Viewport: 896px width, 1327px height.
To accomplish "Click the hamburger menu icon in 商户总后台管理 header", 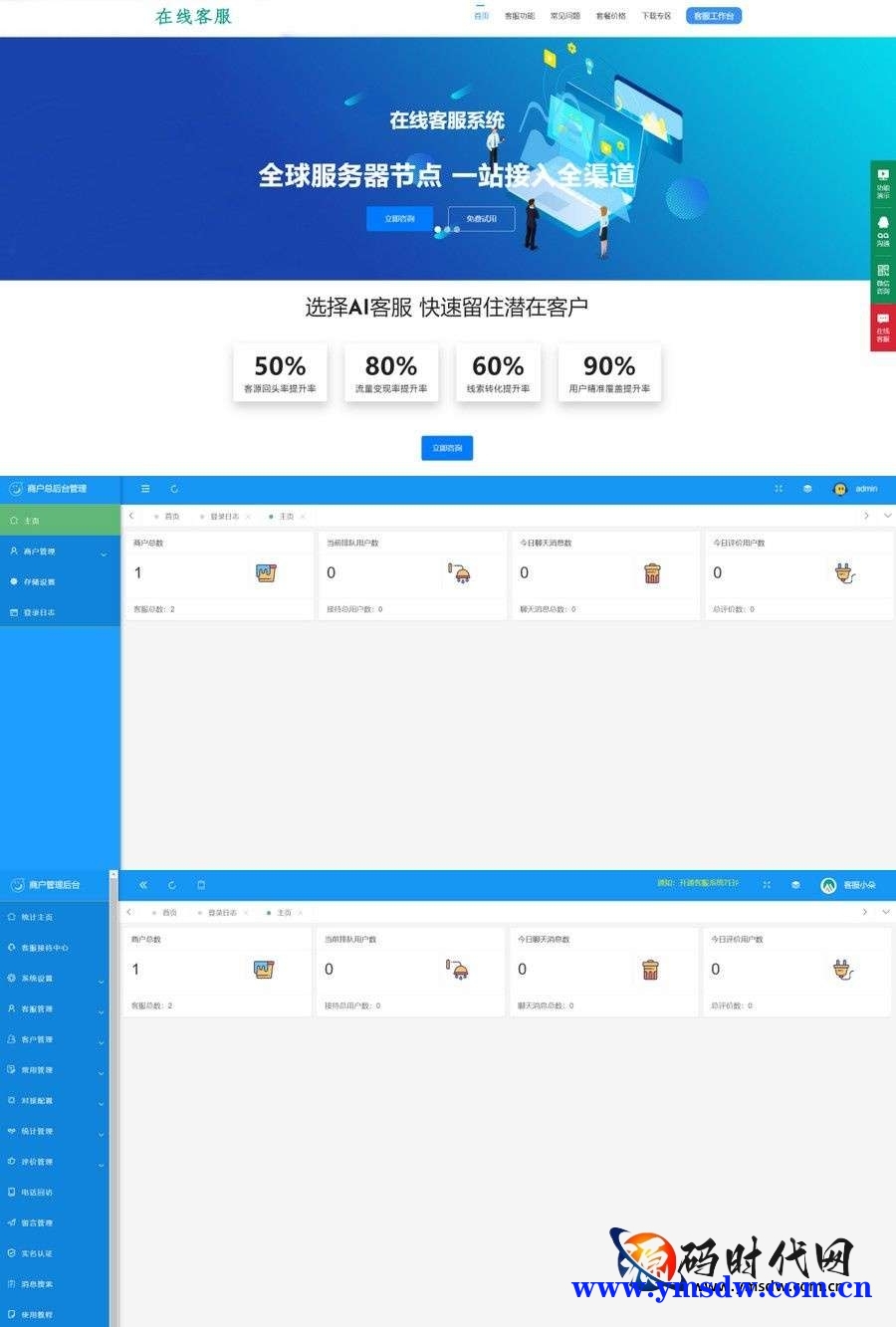I will [145, 489].
